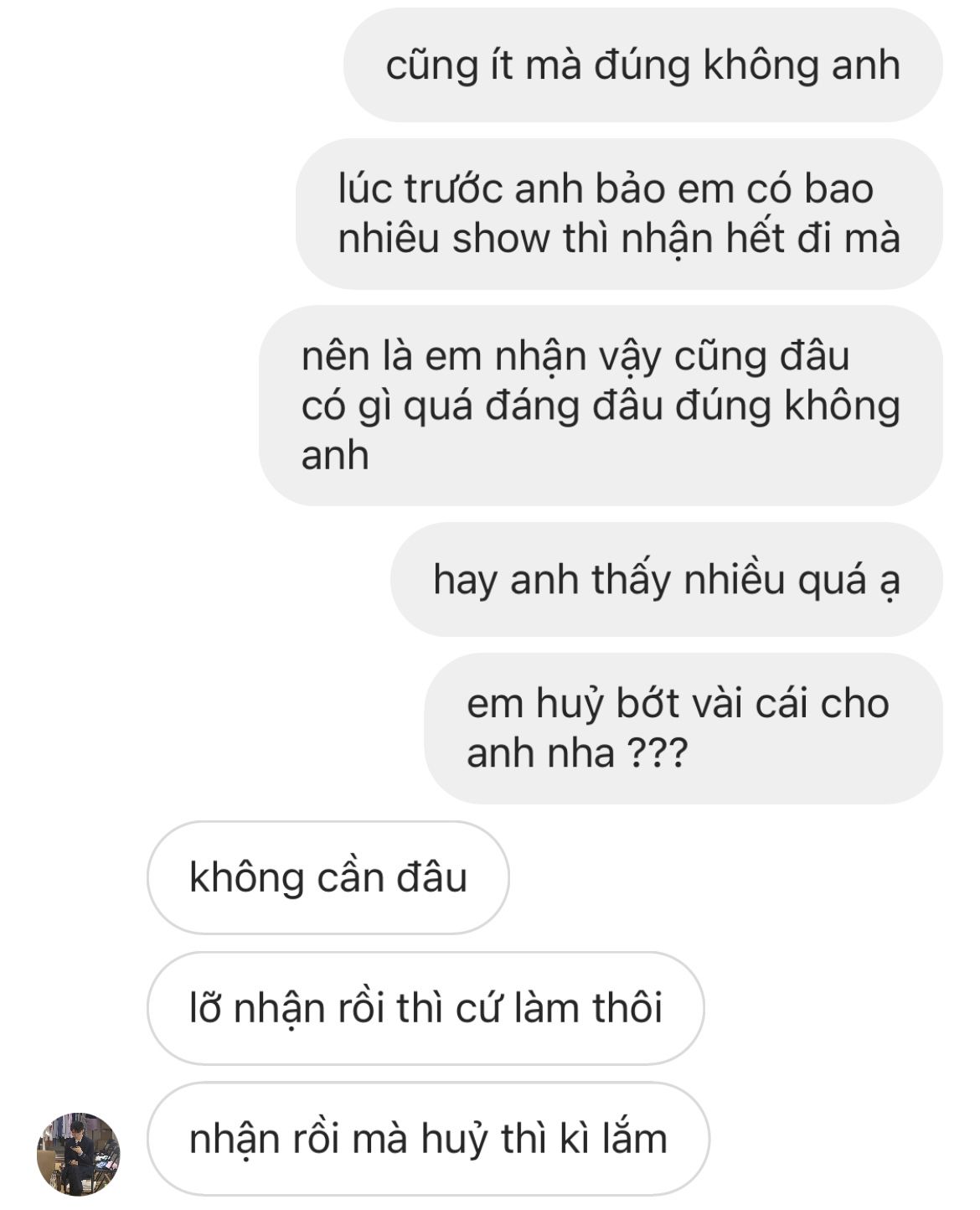Select the received message 'không cần đâu'
The height and width of the screenshot is (1210, 980).
click(x=328, y=877)
